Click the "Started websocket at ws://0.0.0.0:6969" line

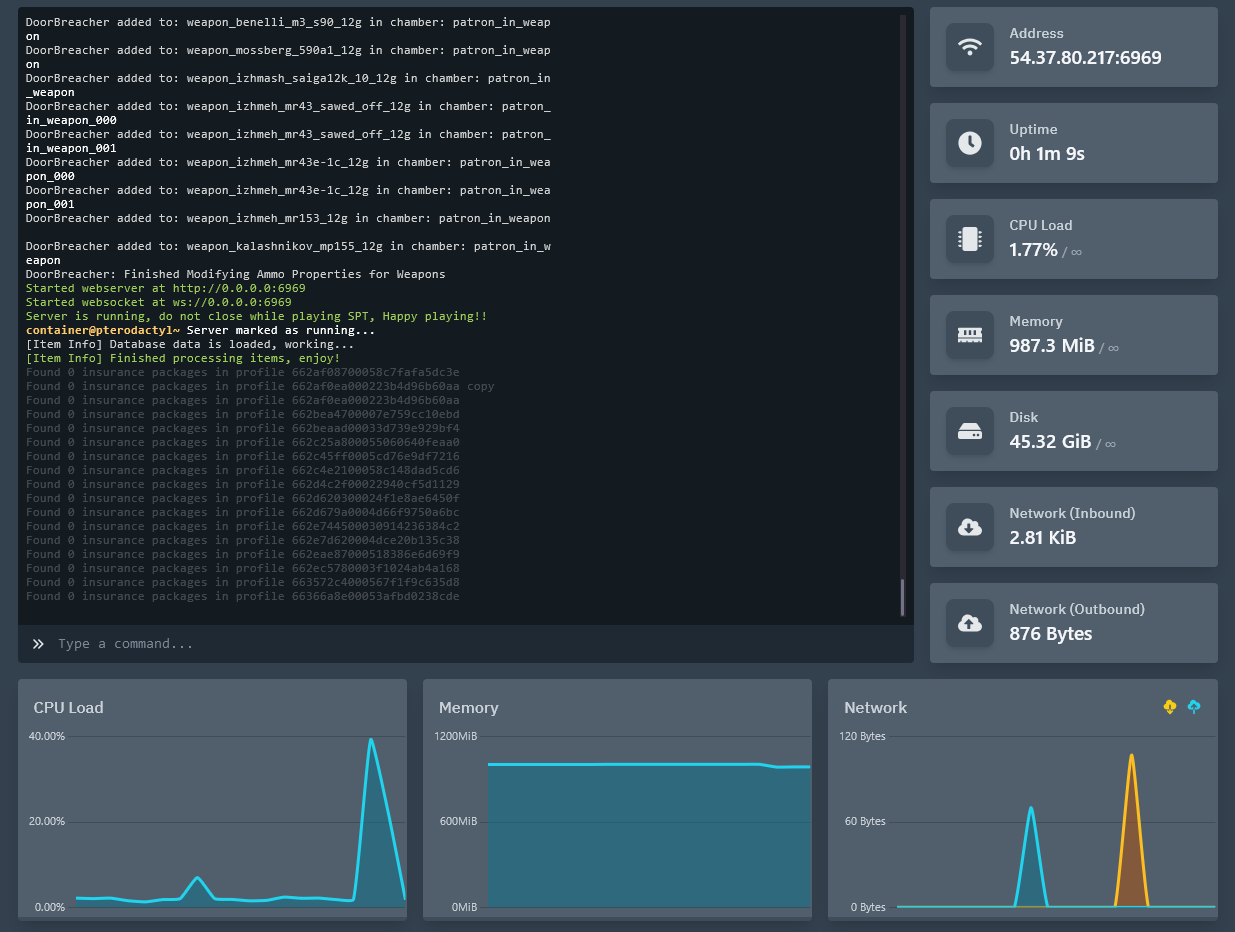click(158, 302)
